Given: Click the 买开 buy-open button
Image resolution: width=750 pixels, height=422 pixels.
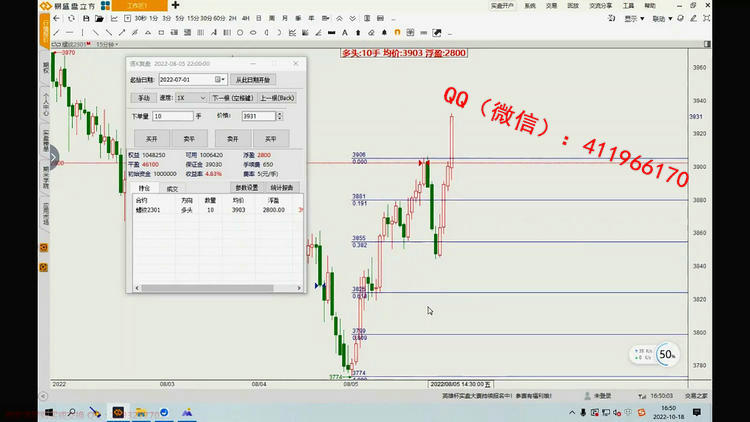Looking at the screenshot, I should (151, 138).
